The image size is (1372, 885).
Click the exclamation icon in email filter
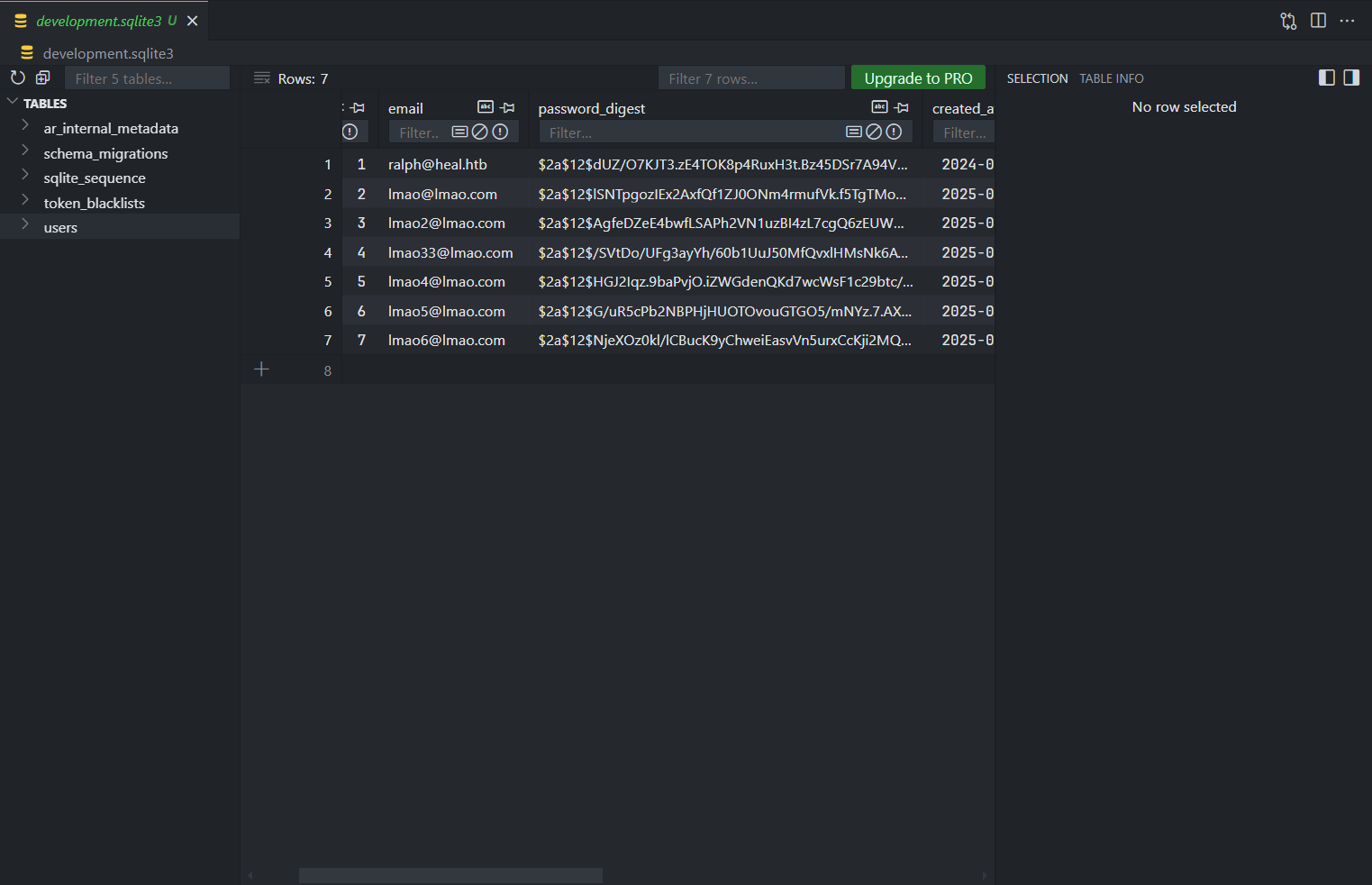click(x=500, y=132)
